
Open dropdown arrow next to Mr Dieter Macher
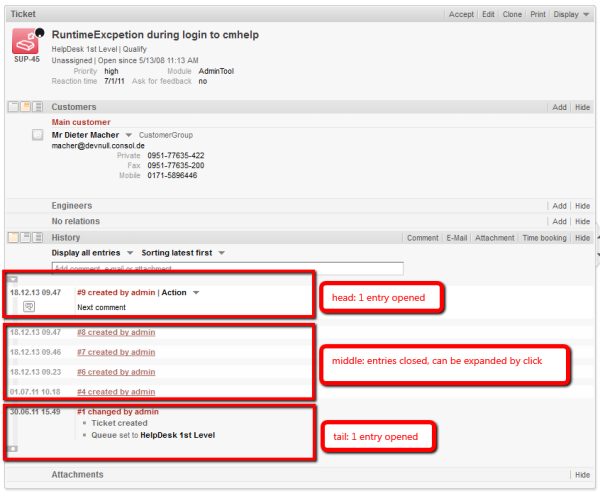pos(128,135)
